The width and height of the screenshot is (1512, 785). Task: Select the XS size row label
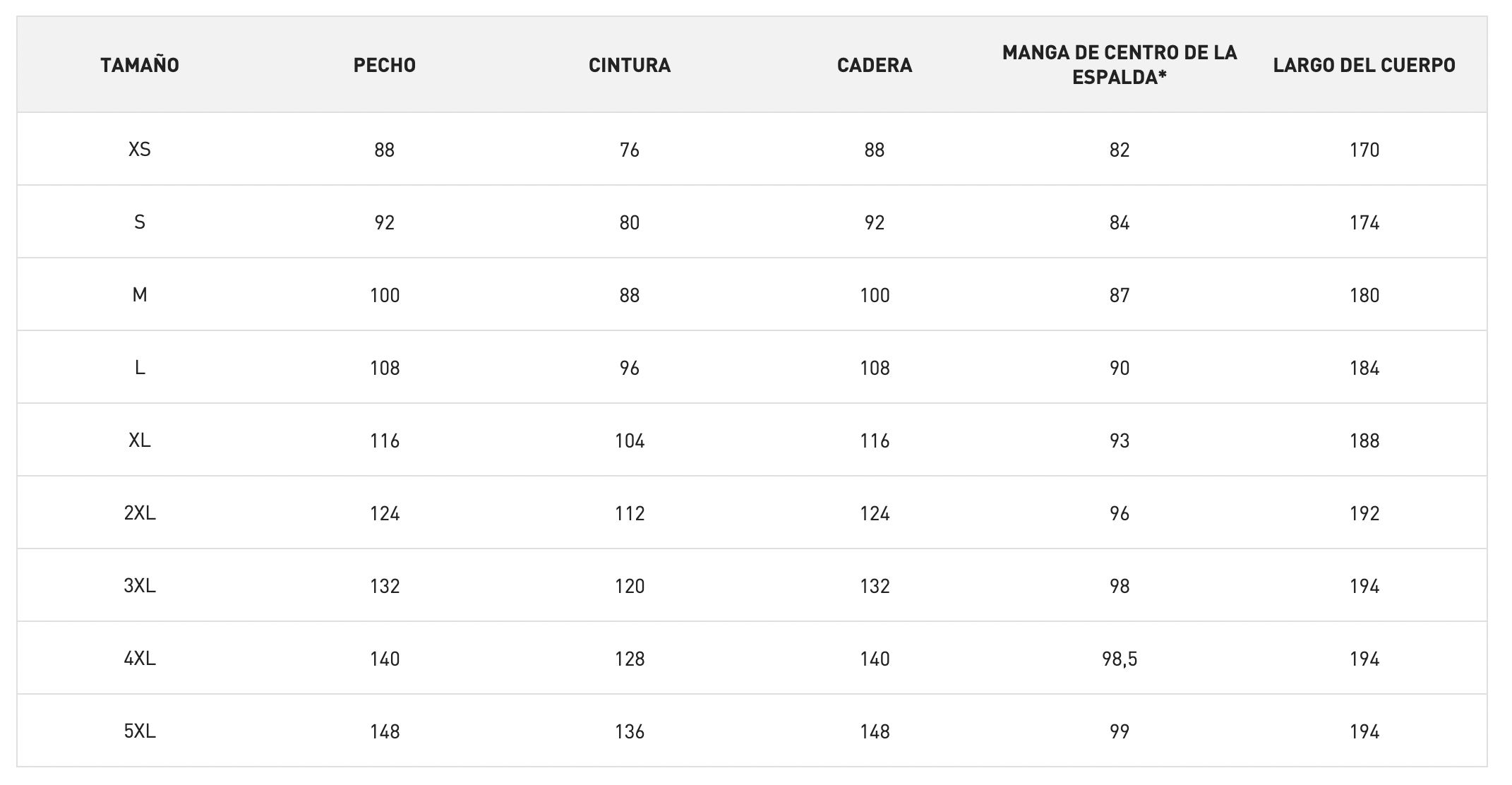pos(140,150)
